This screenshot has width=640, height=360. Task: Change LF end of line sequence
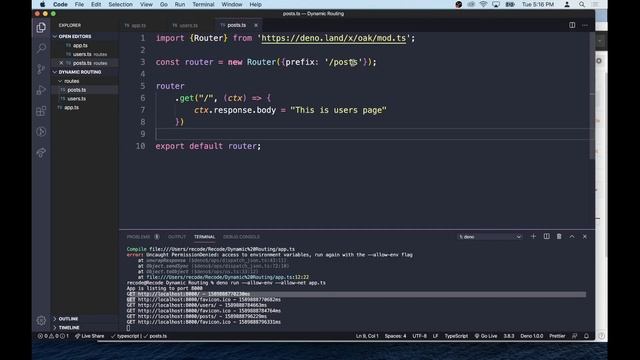(x=435, y=336)
